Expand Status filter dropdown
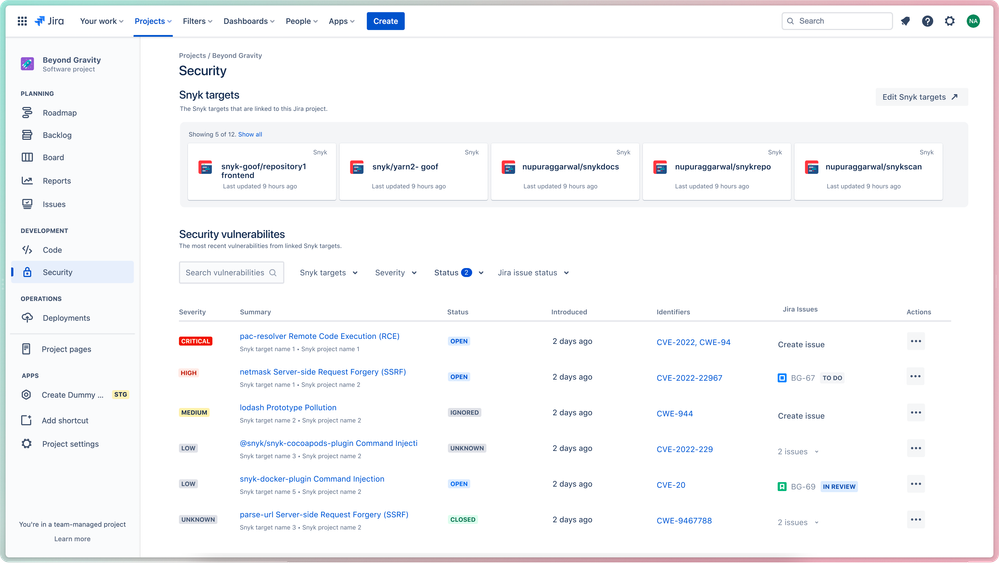The height and width of the screenshot is (564, 999). pyautogui.click(x=459, y=273)
